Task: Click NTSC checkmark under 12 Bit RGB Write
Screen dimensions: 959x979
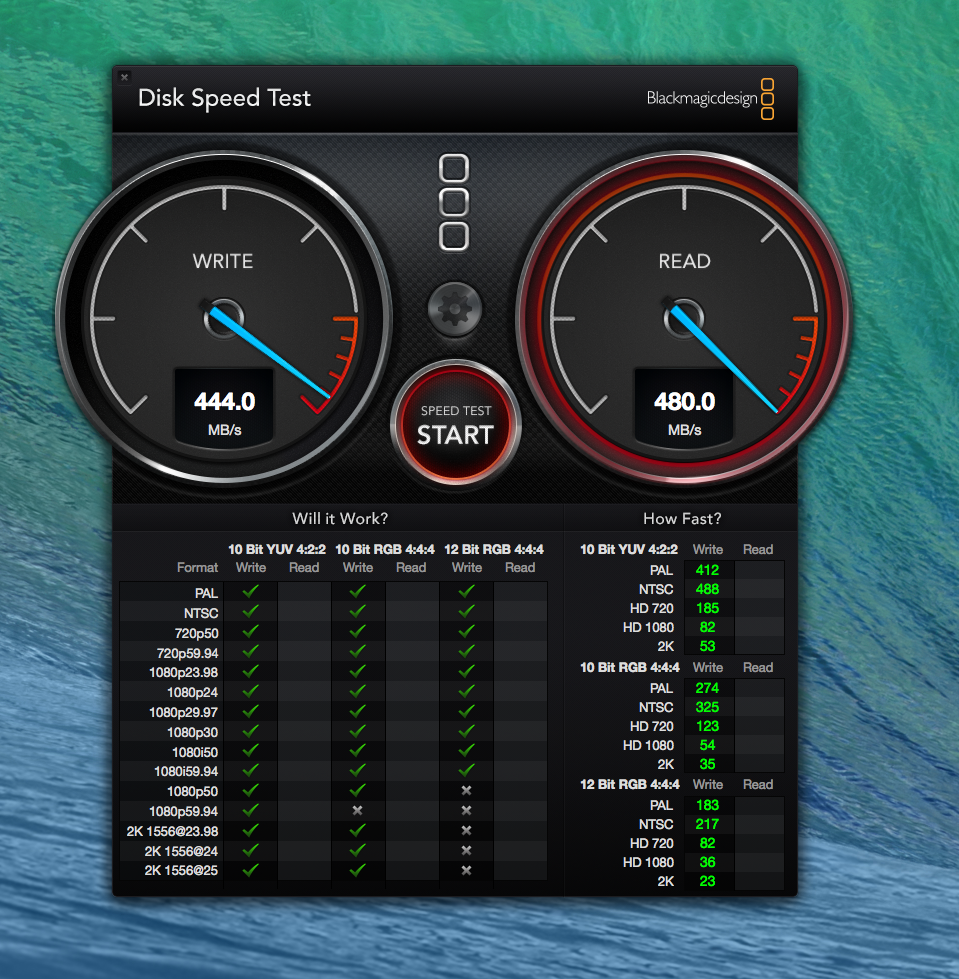Action: [466, 612]
